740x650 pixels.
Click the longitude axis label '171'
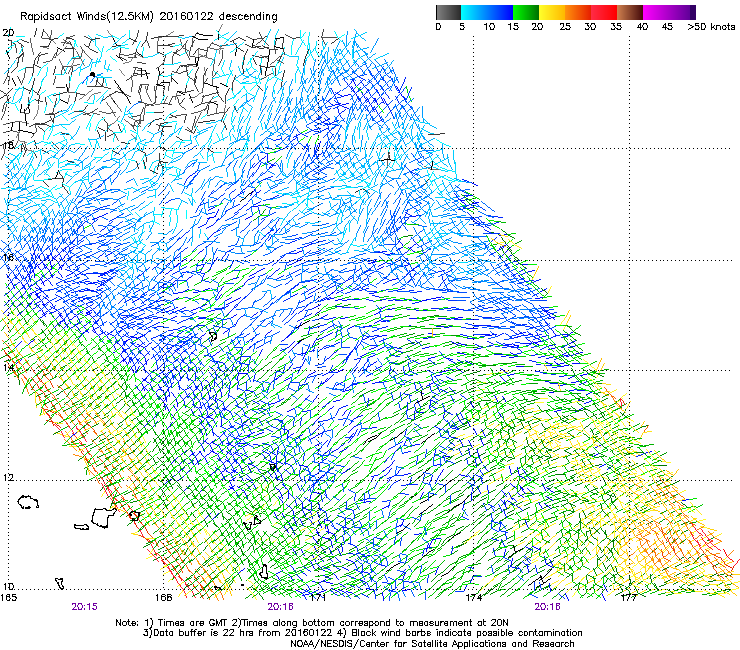tap(318, 598)
